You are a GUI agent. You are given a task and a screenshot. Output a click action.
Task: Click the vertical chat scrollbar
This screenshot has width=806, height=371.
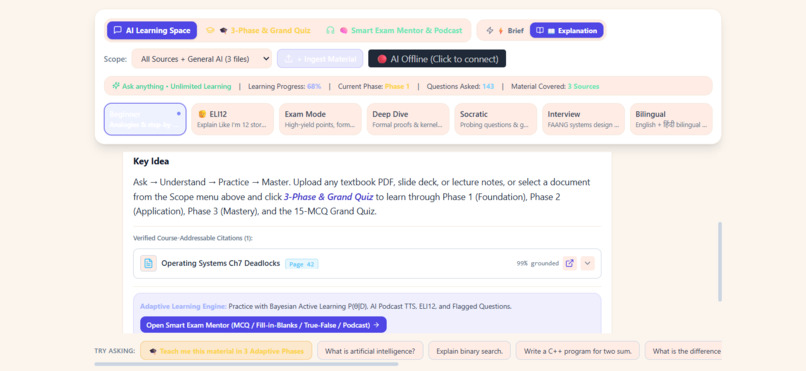point(720,262)
